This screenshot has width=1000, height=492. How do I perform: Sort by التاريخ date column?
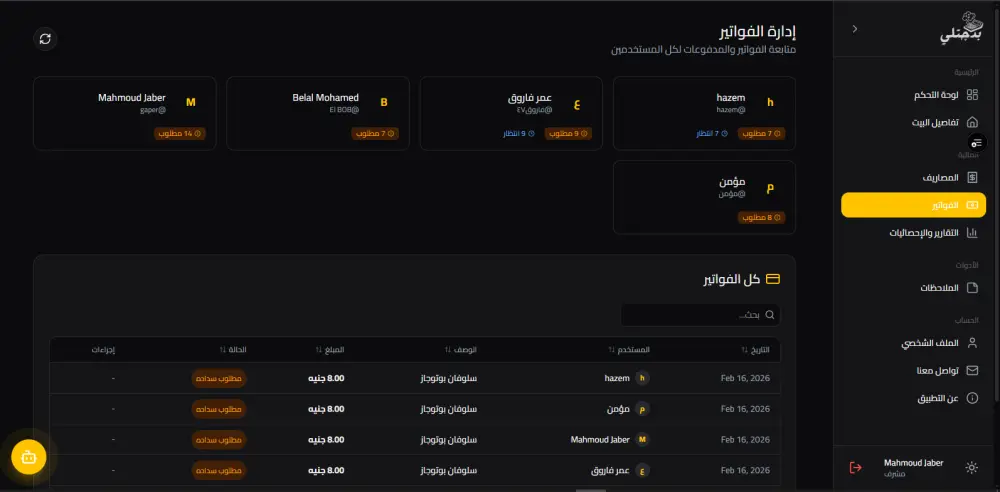click(755, 350)
